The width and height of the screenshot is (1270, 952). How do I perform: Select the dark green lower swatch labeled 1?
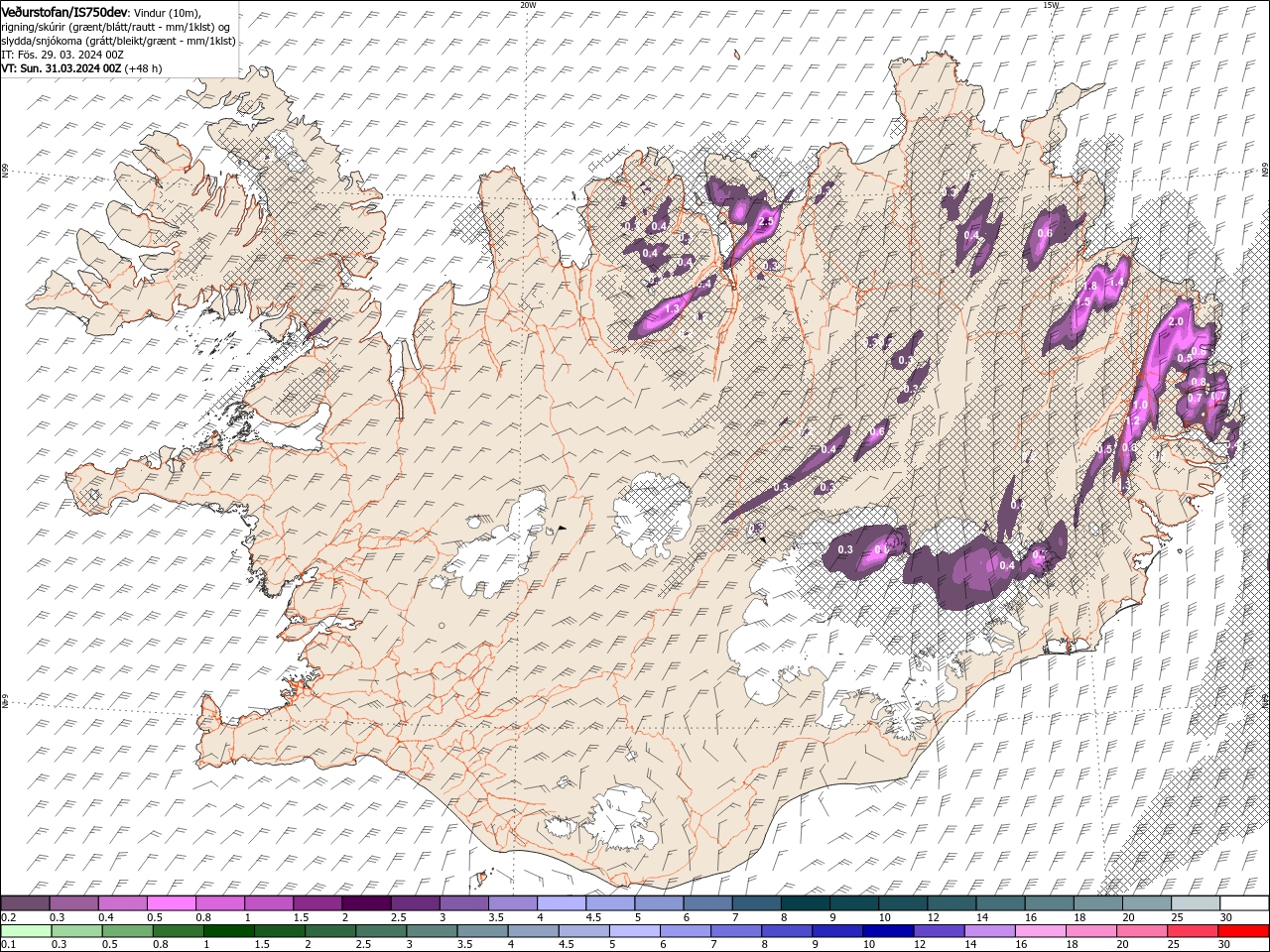(x=228, y=931)
